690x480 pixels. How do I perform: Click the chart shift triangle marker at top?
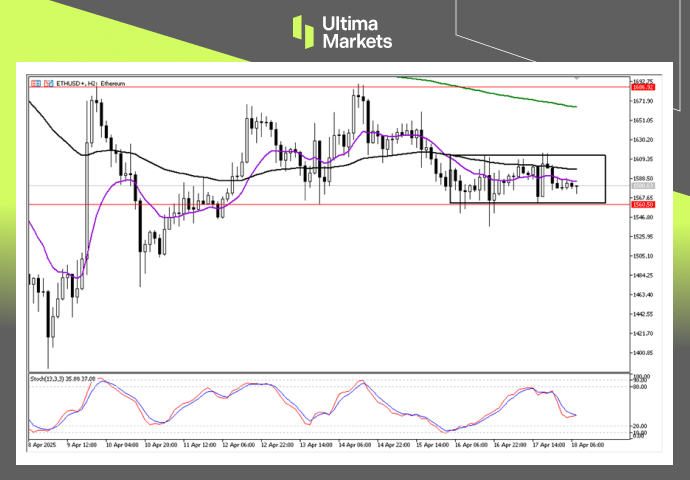(x=575, y=79)
